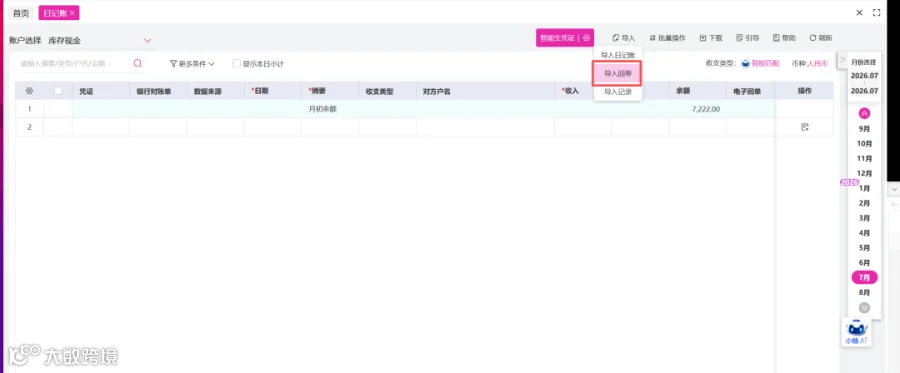Viewport: 900px width, 373px height.
Task: Click the first 2026.07 start date
Action: 864,76
